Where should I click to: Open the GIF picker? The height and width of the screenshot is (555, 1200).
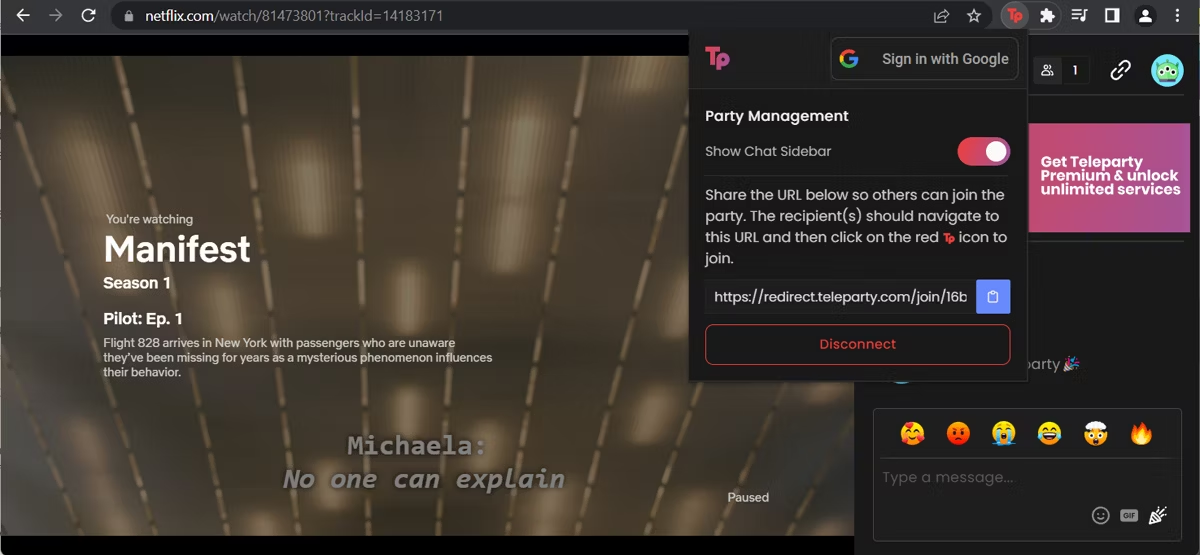(x=1129, y=515)
